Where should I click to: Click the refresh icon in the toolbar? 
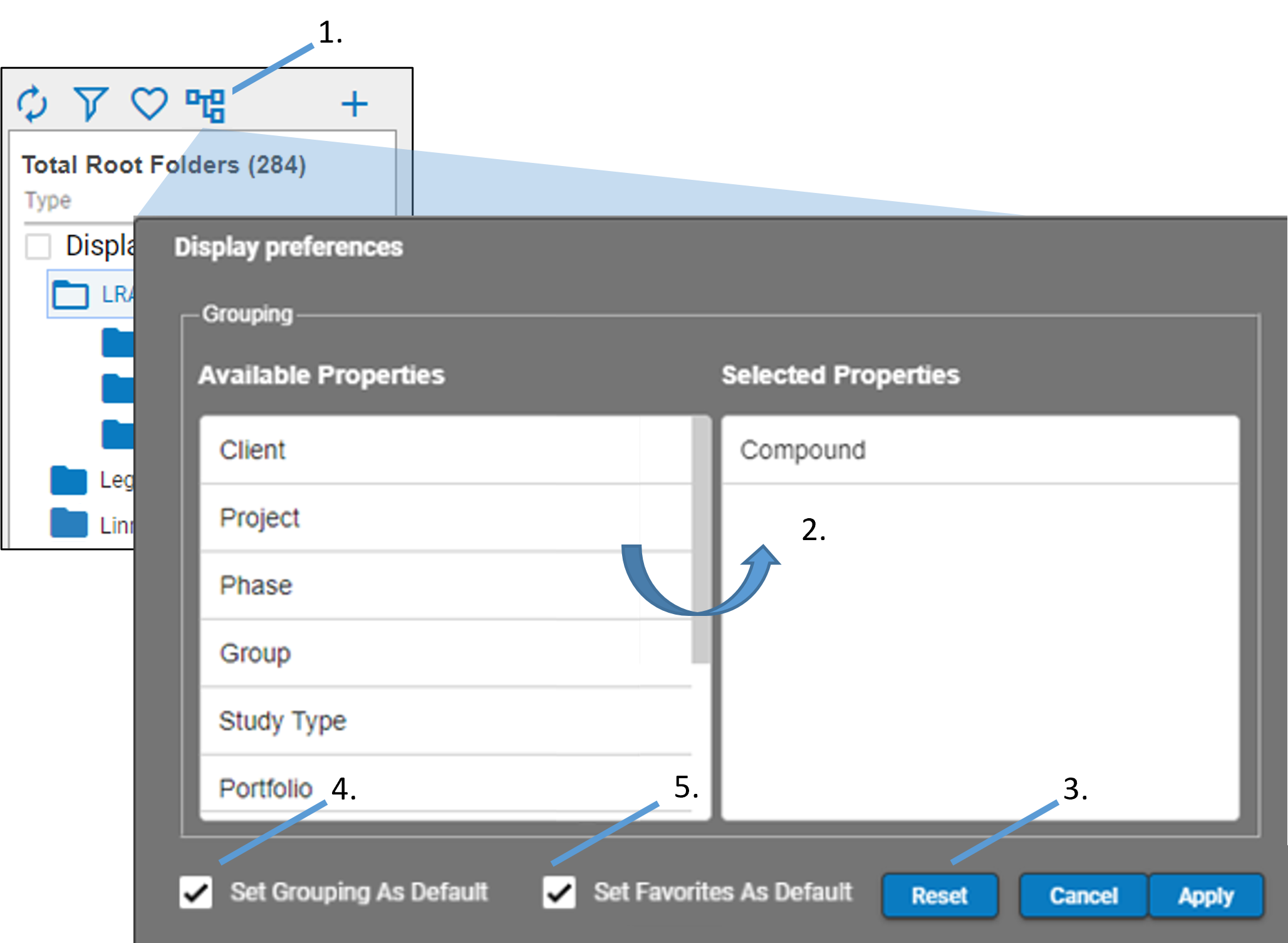point(32,104)
